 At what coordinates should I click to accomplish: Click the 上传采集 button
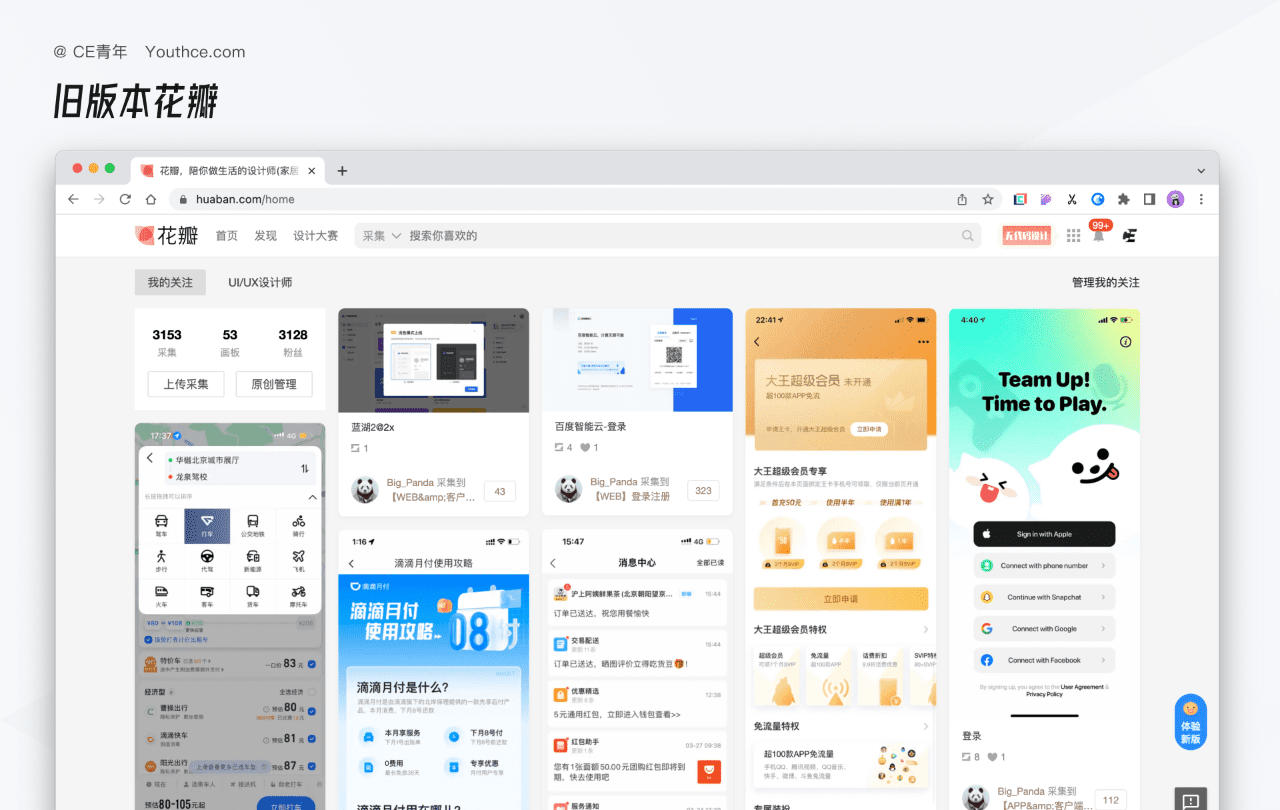[185, 384]
